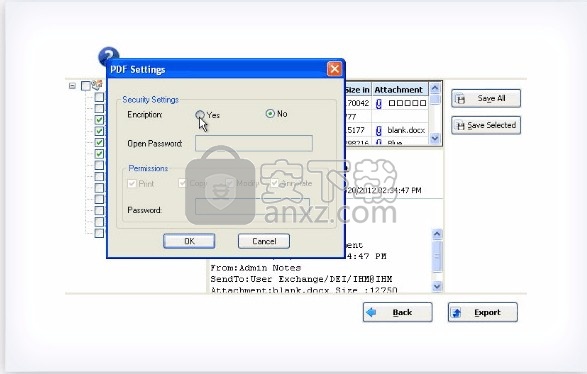Select the blank.docx attachment entry

[406, 130]
